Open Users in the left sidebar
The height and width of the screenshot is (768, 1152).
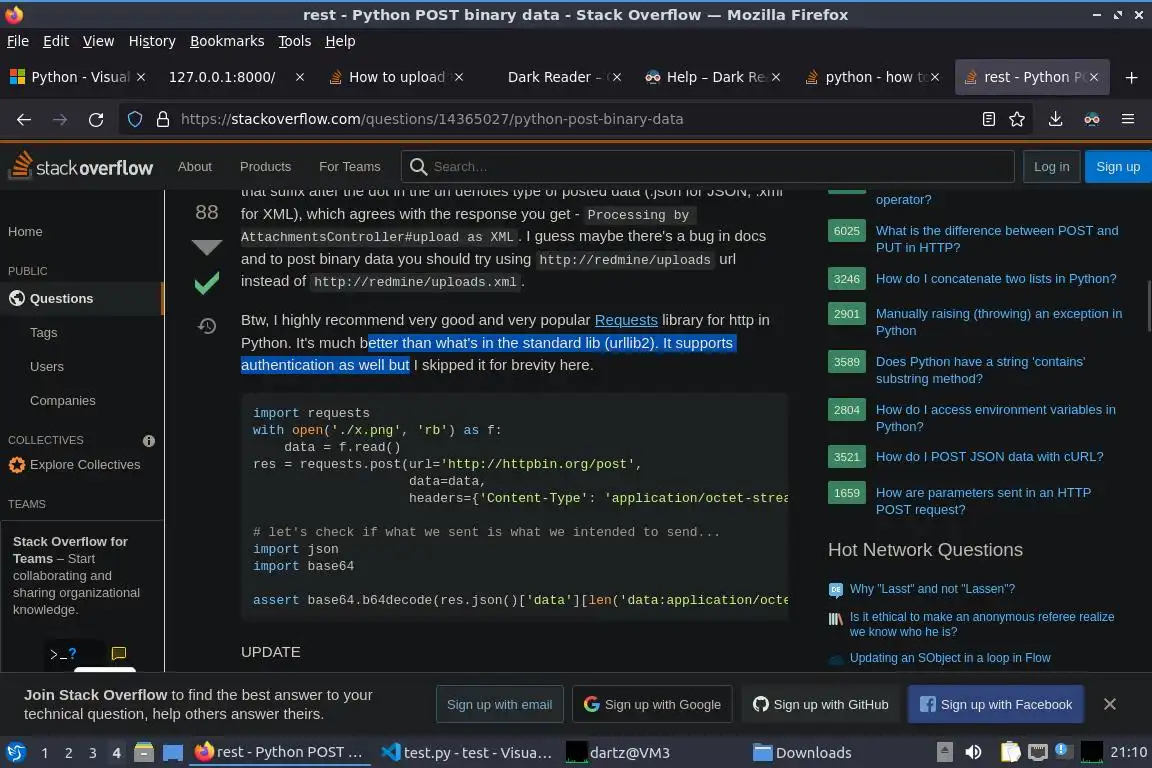point(46,366)
